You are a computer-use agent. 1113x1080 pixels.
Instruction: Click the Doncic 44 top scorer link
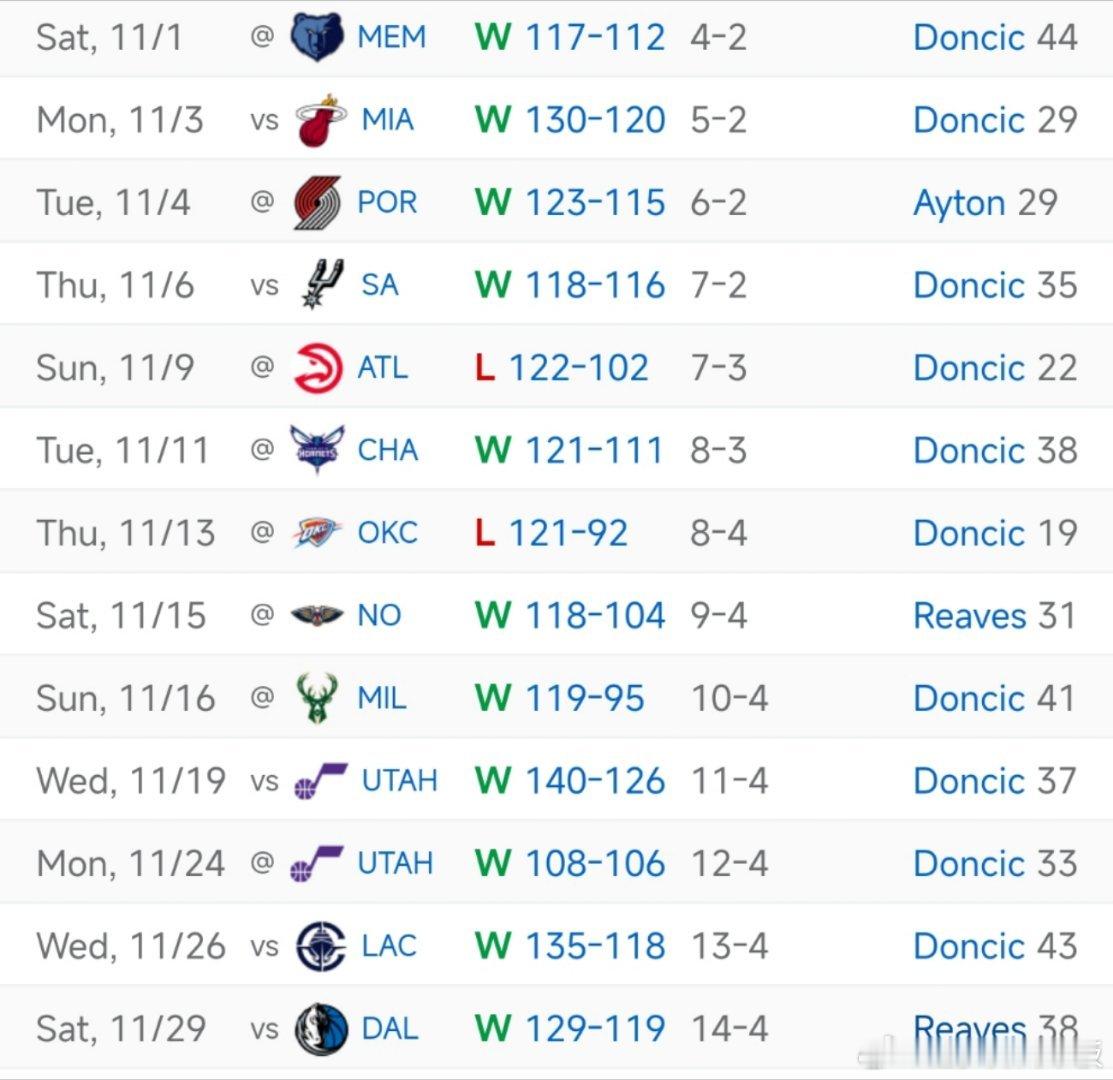995,38
